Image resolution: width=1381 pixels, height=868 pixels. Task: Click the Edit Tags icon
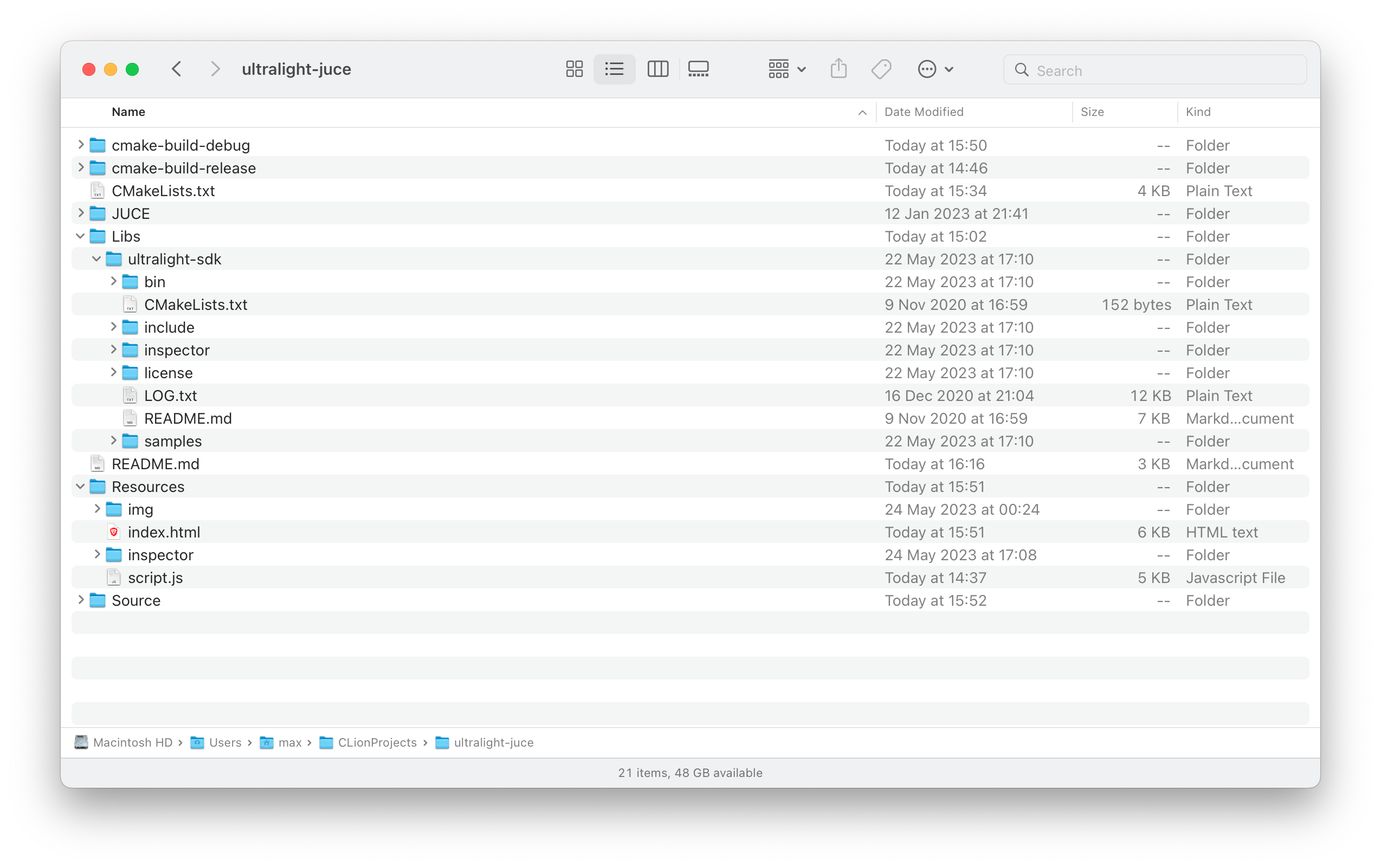coord(881,69)
